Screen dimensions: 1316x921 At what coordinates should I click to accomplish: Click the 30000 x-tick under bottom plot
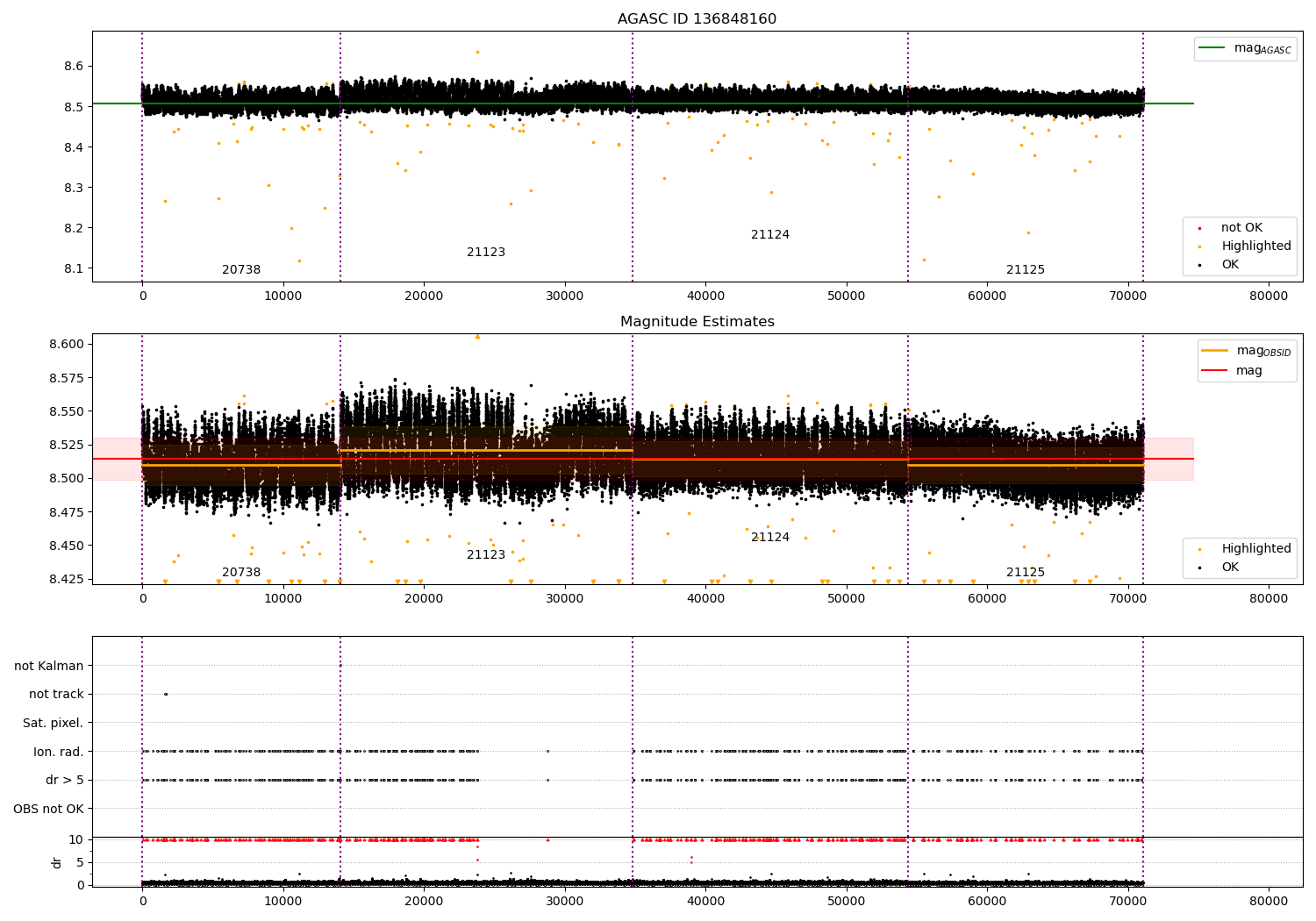coord(565,900)
